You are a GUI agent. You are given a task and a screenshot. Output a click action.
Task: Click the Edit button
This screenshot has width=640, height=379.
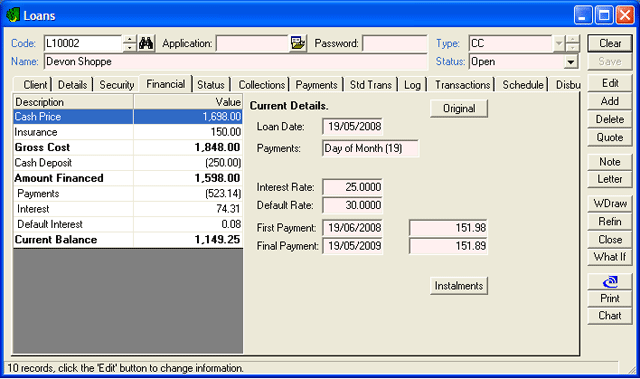click(x=610, y=83)
